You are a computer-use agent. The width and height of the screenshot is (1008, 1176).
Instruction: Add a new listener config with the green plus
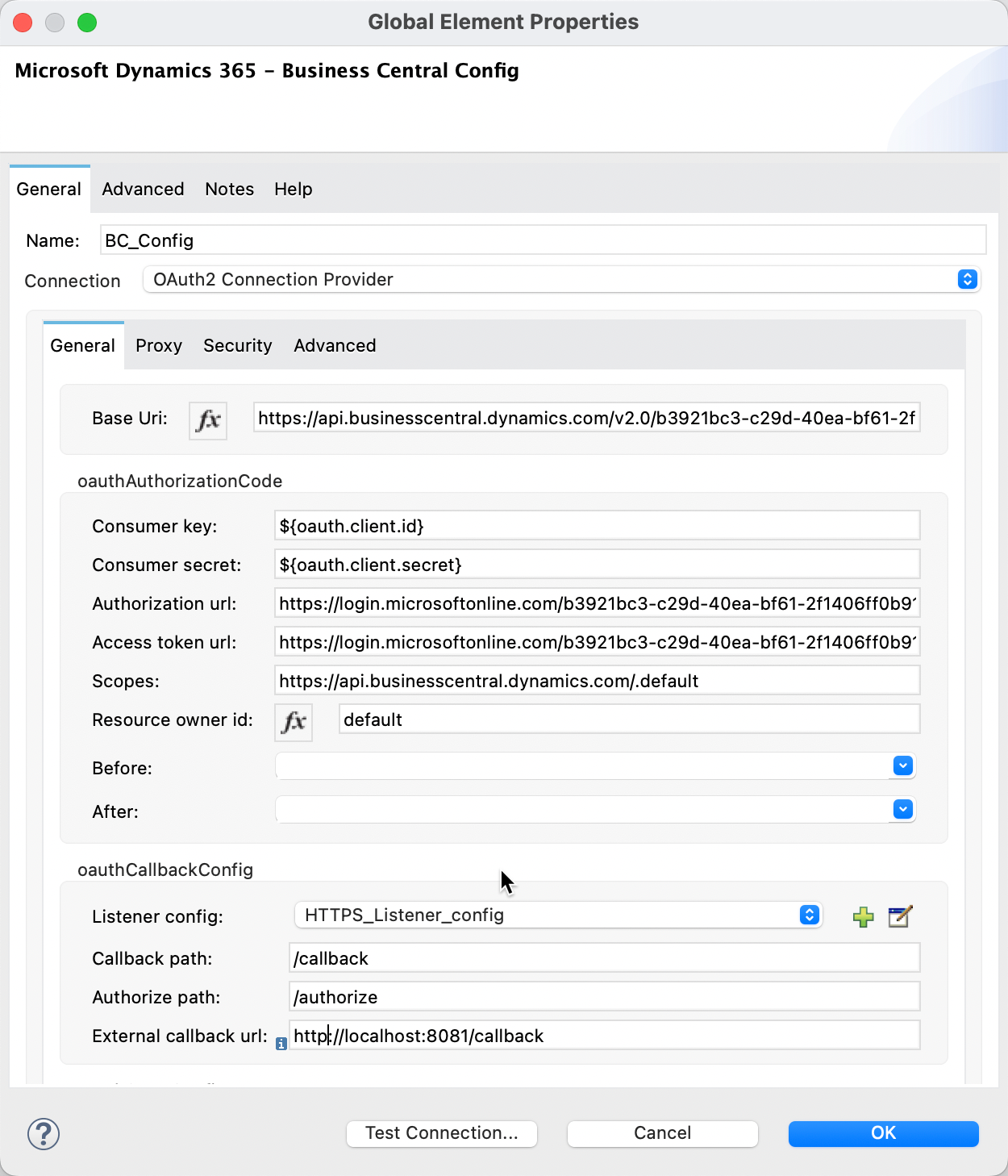point(864,917)
